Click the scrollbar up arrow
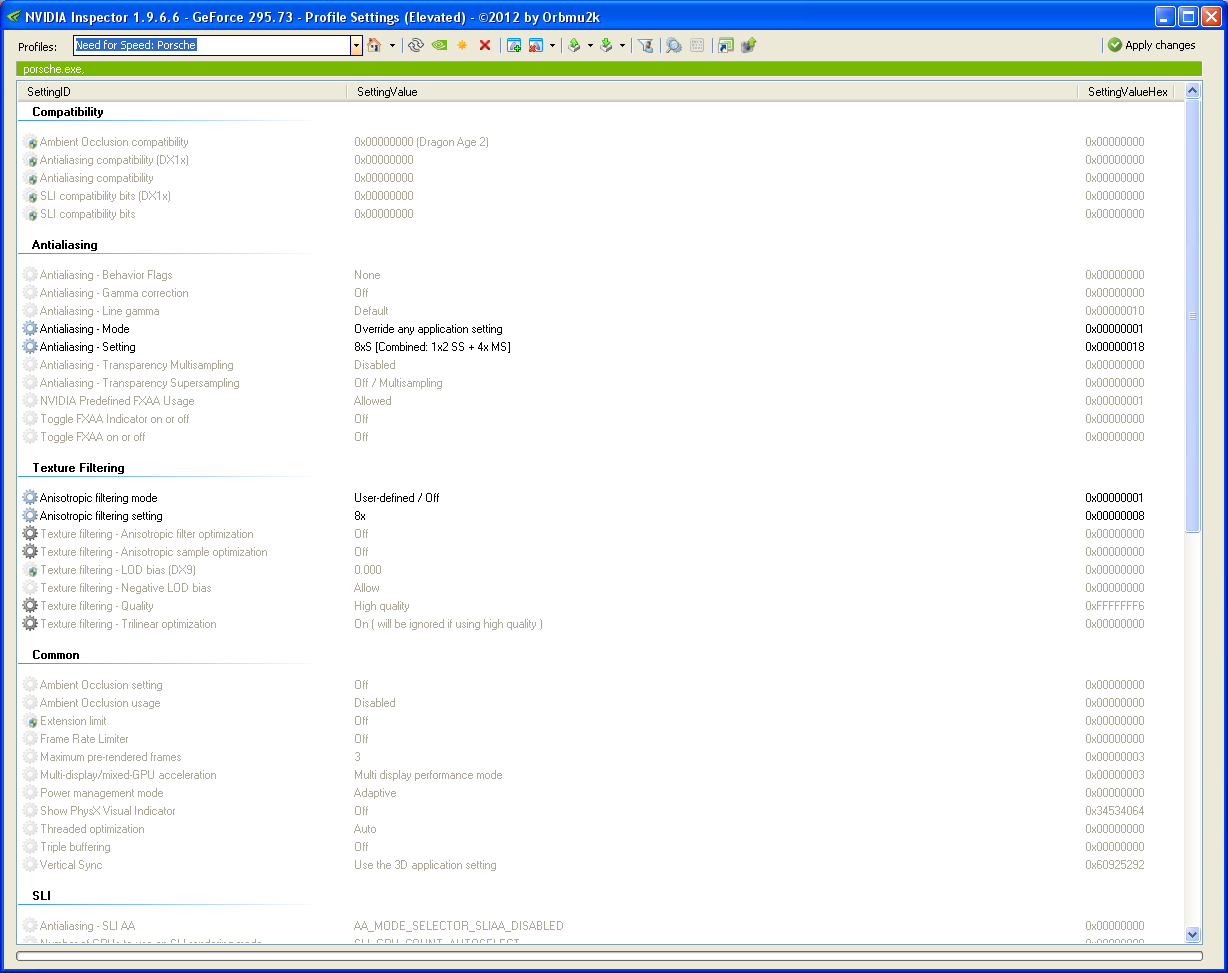 1192,91
